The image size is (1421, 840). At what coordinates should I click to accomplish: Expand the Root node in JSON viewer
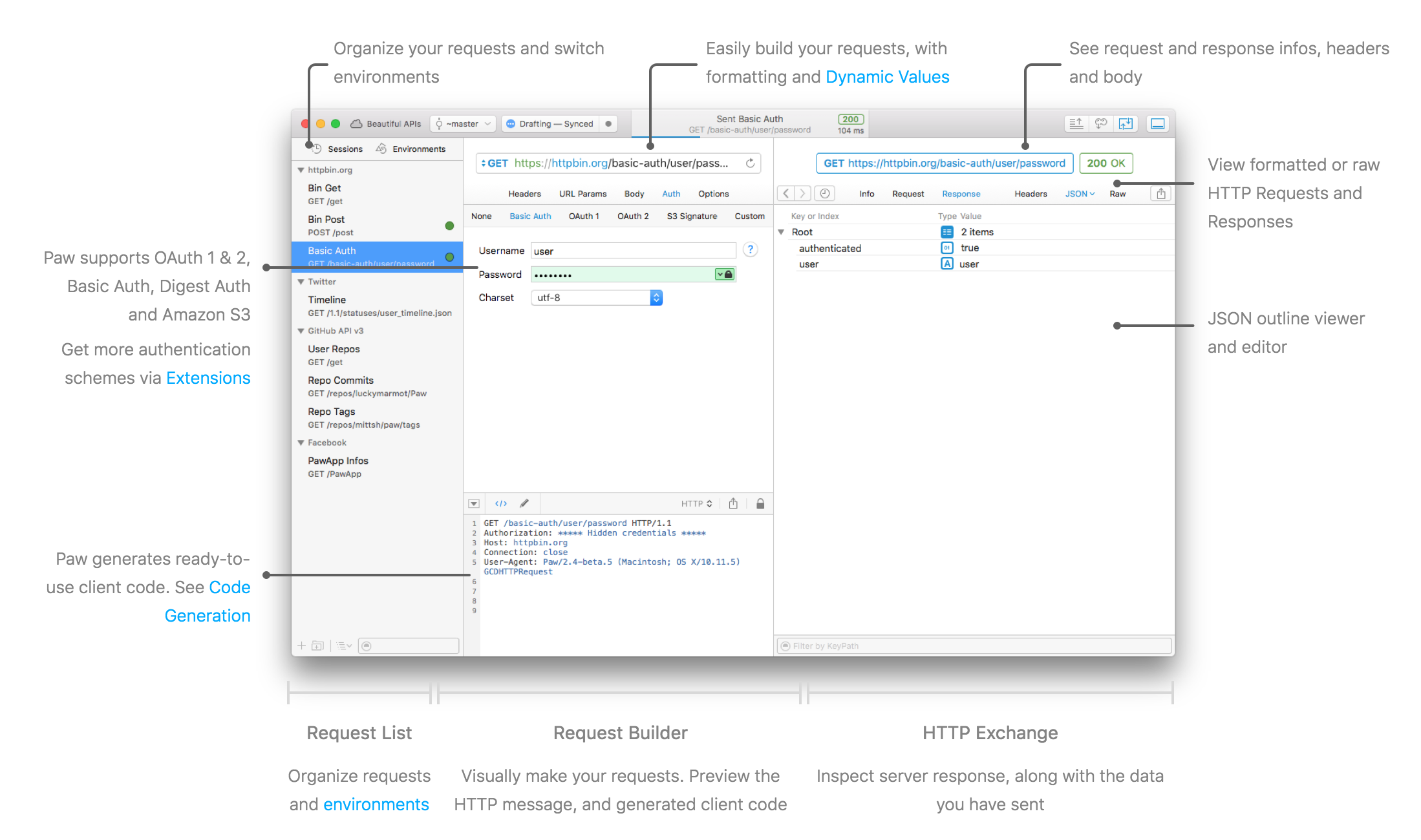pos(781,231)
